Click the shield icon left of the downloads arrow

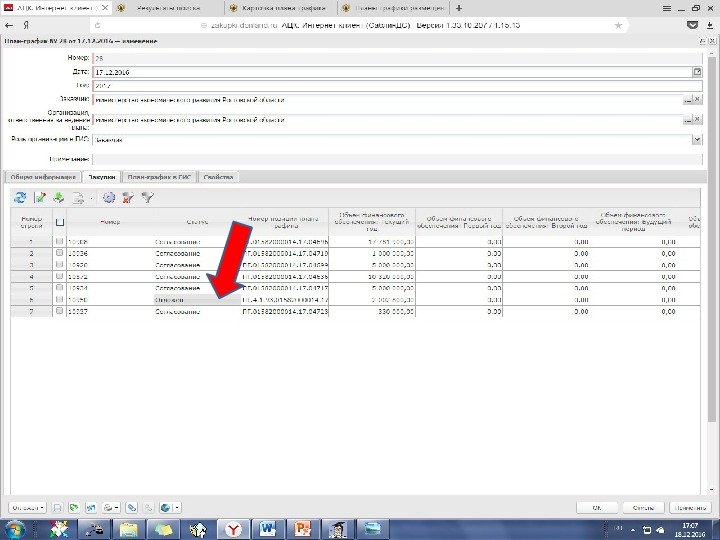(692, 25)
